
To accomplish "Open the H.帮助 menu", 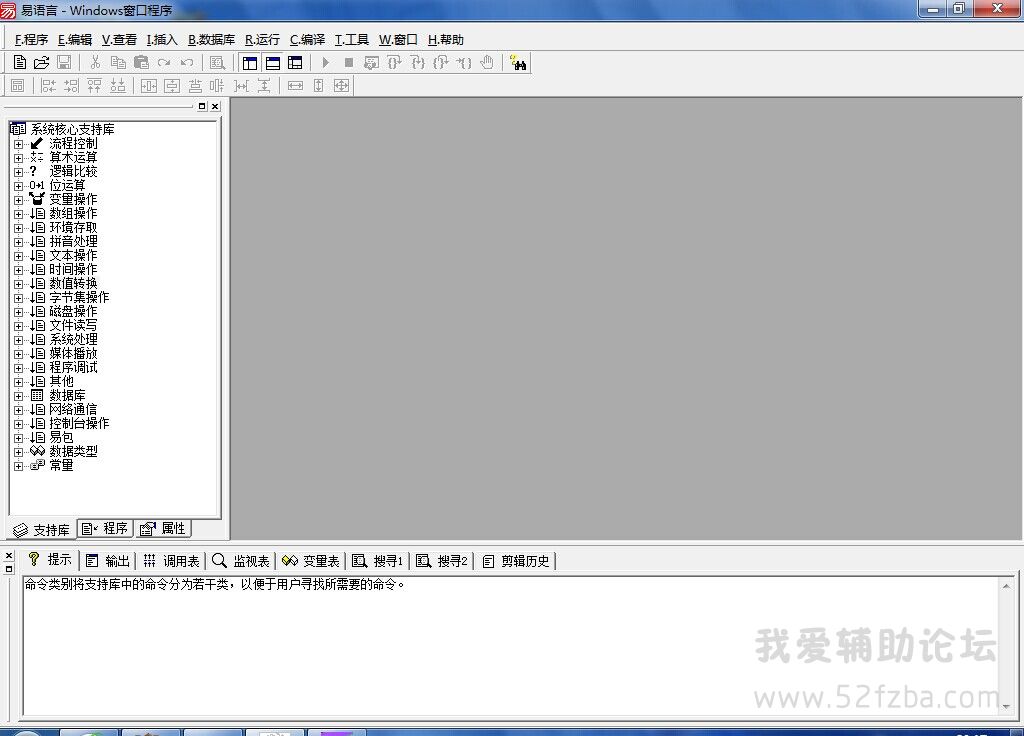I will (x=445, y=40).
